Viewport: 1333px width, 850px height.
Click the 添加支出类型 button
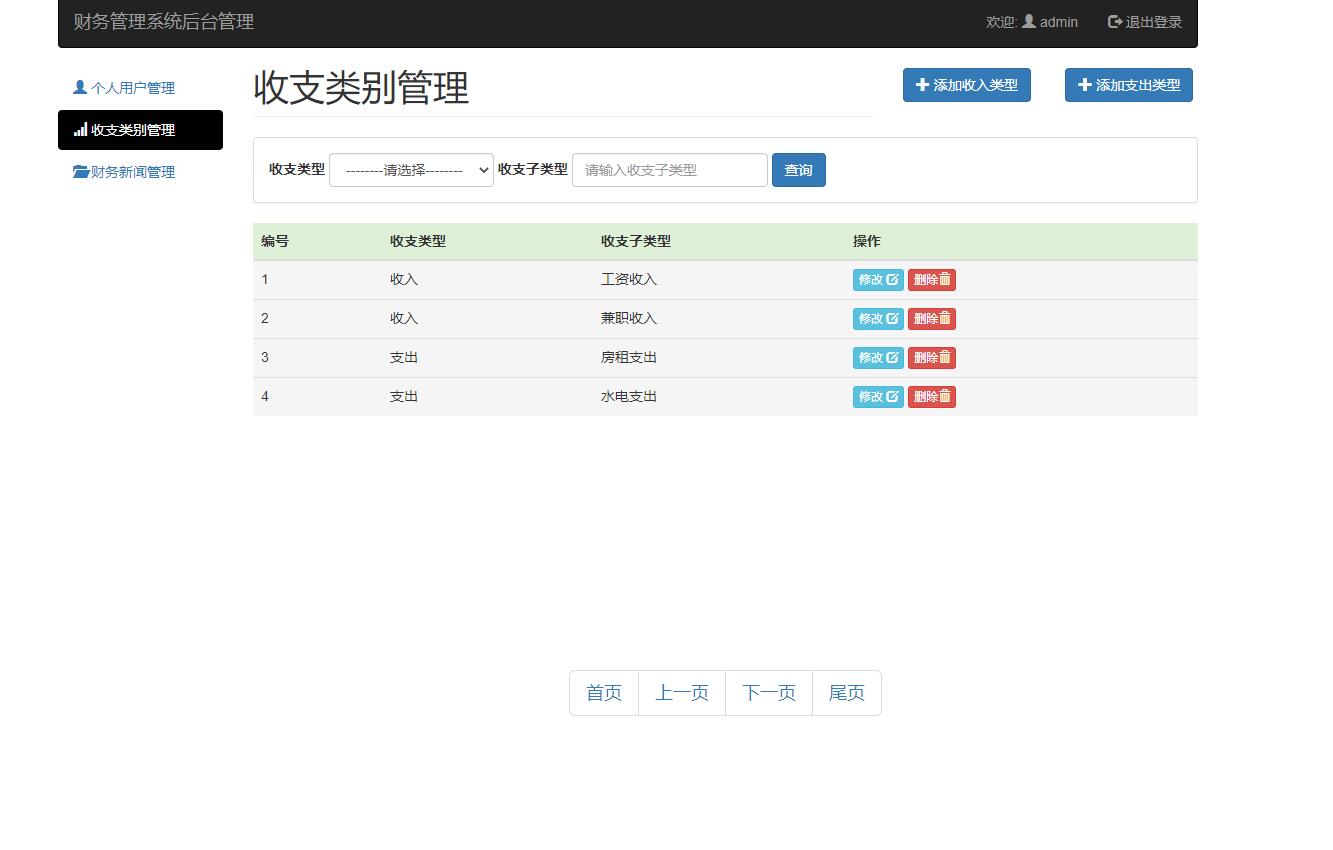(1128, 85)
